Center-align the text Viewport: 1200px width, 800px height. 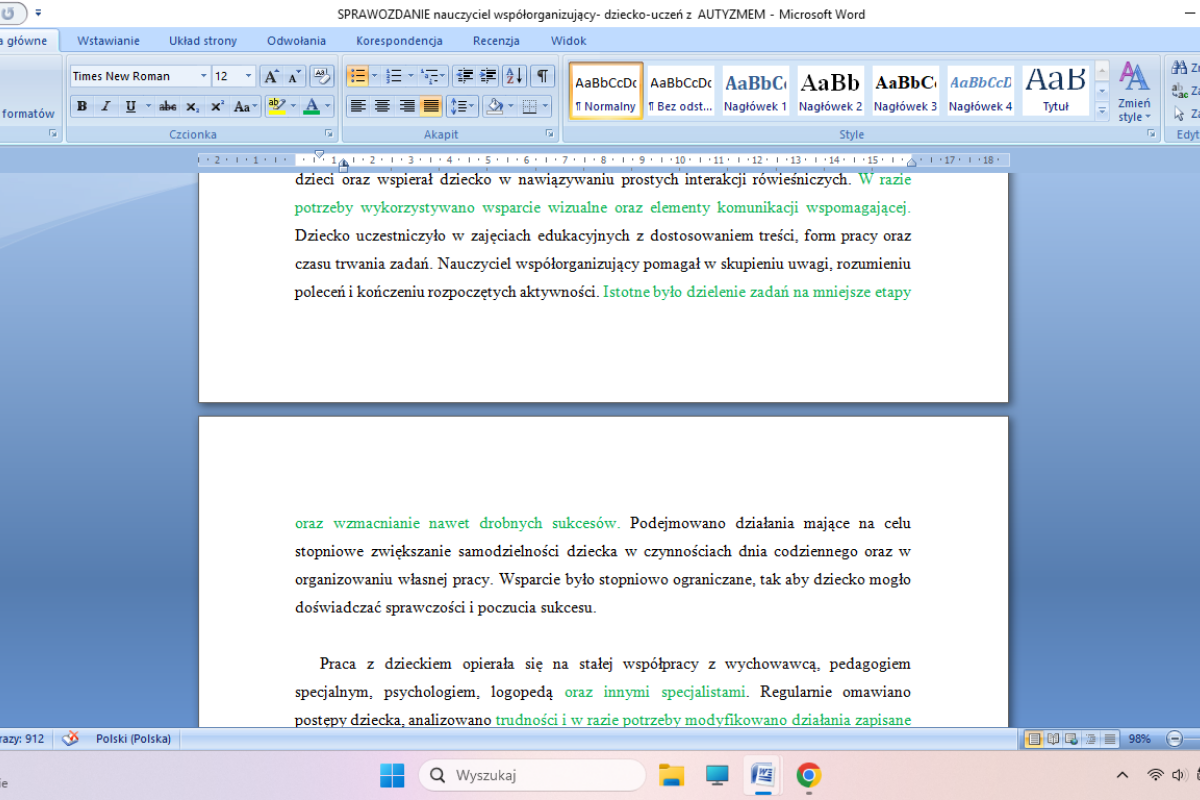pos(382,106)
